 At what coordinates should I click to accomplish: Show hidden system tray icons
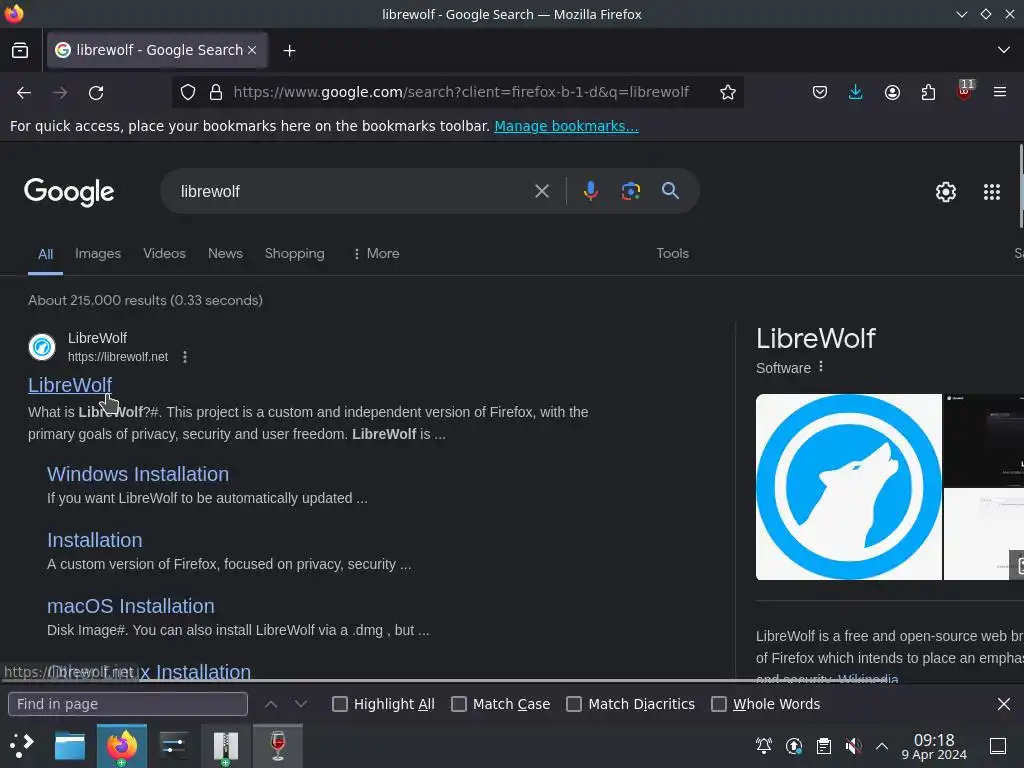point(882,746)
